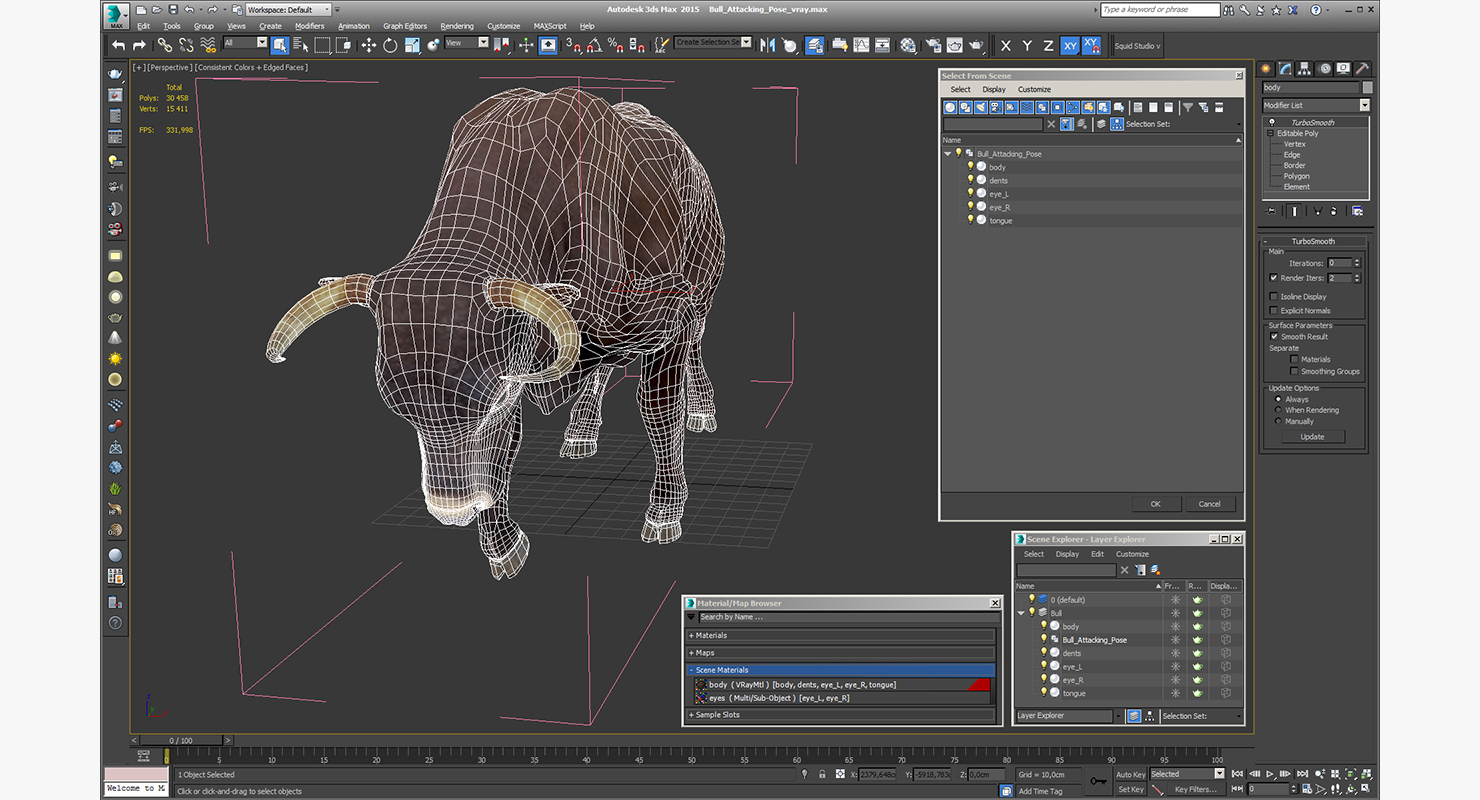Open the MAXScript menu
The height and width of the screenshot is (800, 1480).
point(550,26)
